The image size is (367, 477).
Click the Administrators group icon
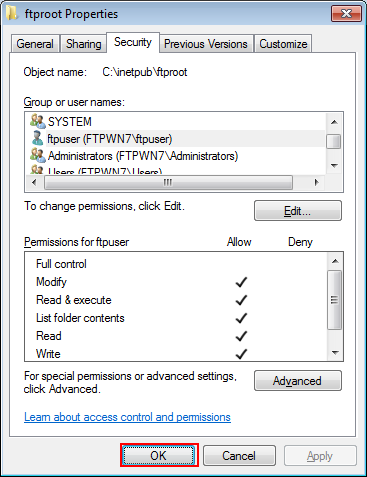pos(37,155)
